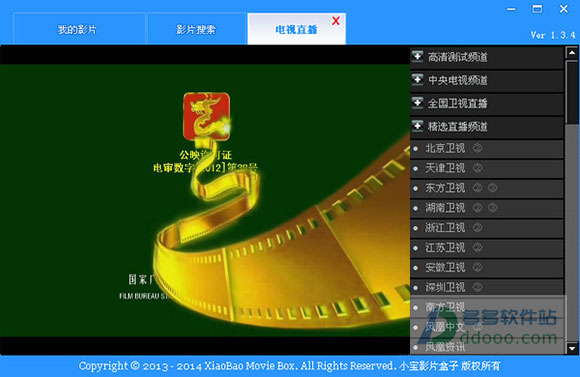Minimize the movie box window
Screen dimensions: 580x377
coord(511,9)
